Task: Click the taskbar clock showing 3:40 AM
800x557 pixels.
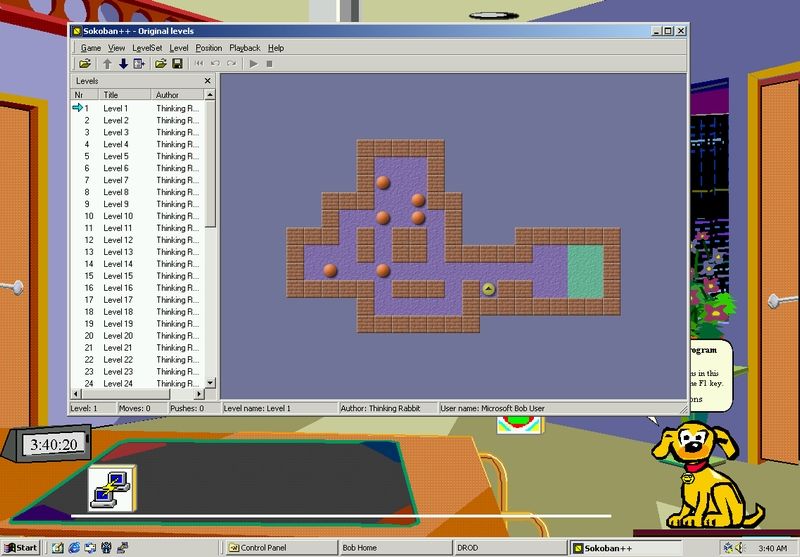Action: click(x=772, y=548)
